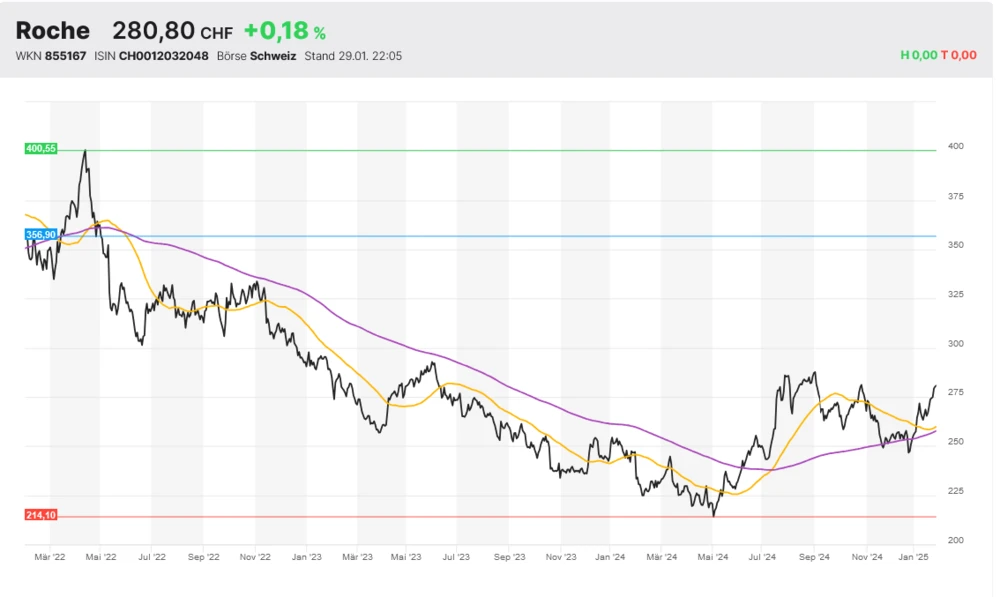The height and width of the screenshot is (597, 1000).
Task: Click the Jan '24 x-axis label
Action: (x=610, y=556)
